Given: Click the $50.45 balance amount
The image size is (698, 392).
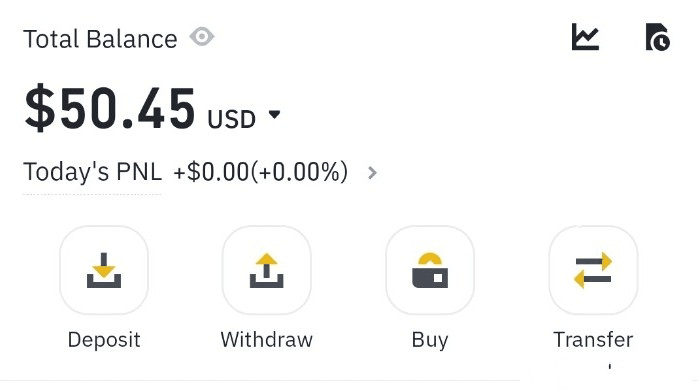Looking at the screenshot, I should point(110,108).
